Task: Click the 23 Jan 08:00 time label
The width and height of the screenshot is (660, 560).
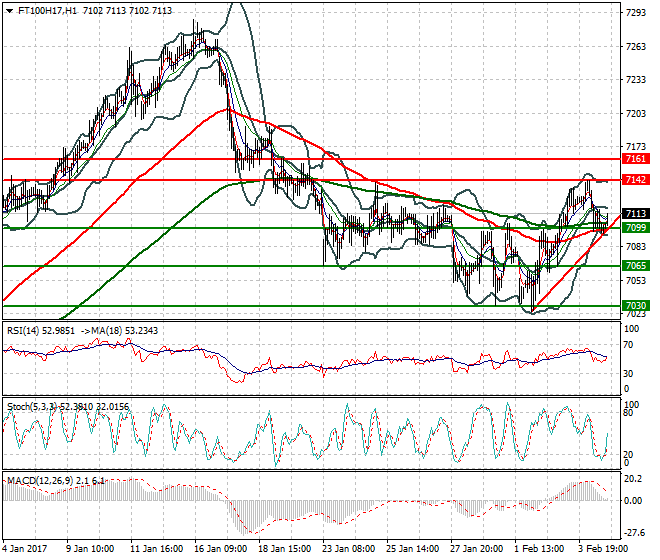Action: point(349,549)
